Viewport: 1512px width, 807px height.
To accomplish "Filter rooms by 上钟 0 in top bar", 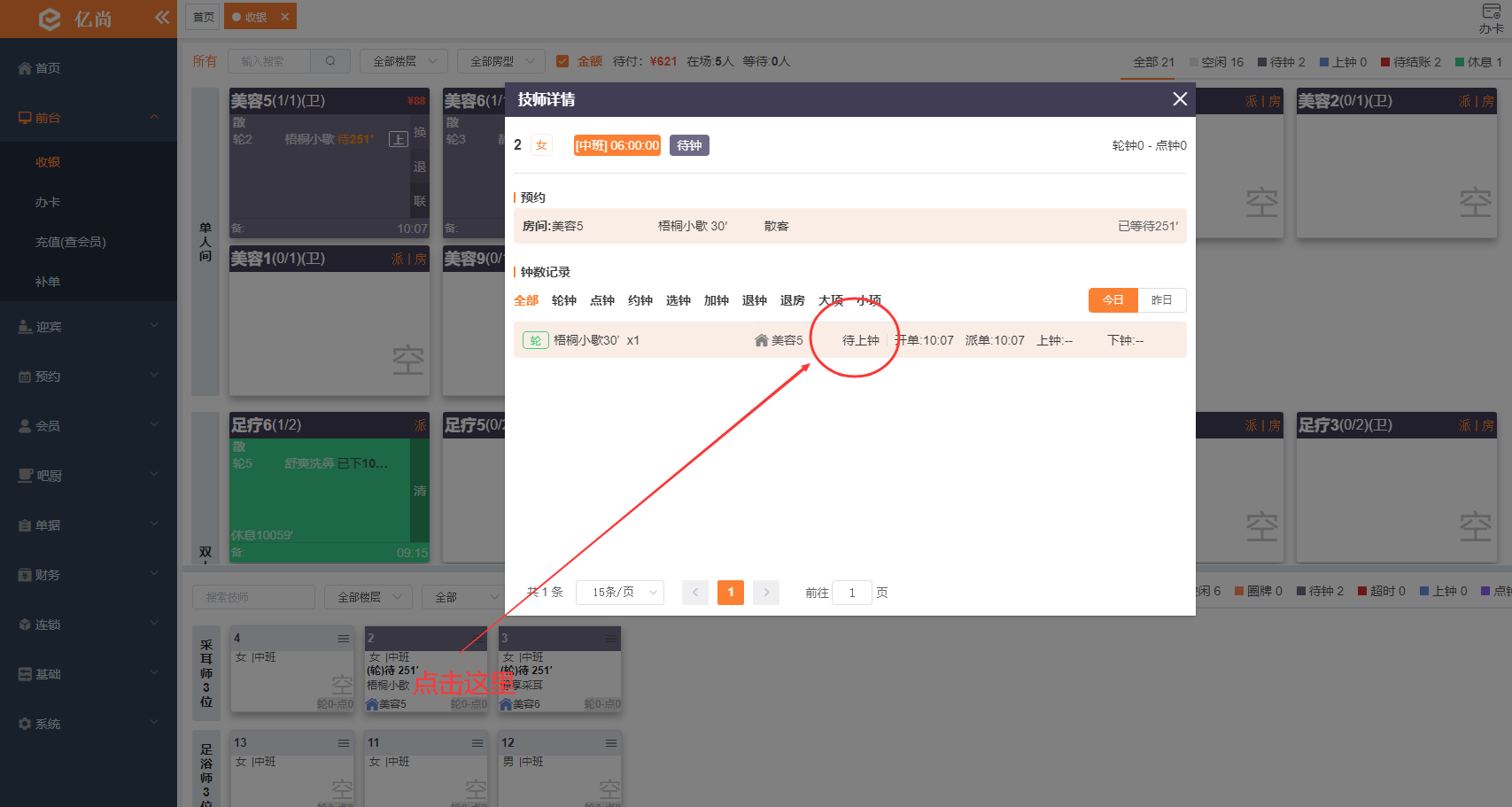I will coord(1343,62).
